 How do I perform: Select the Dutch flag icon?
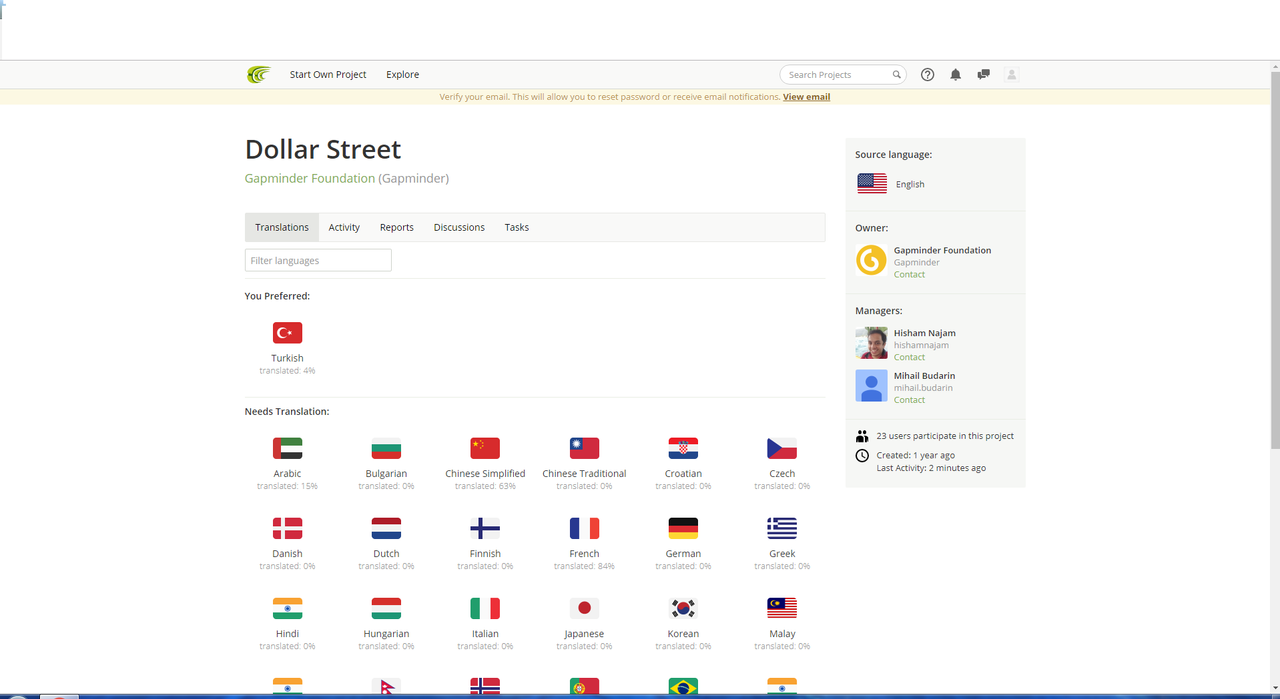[x=386, y=528]
